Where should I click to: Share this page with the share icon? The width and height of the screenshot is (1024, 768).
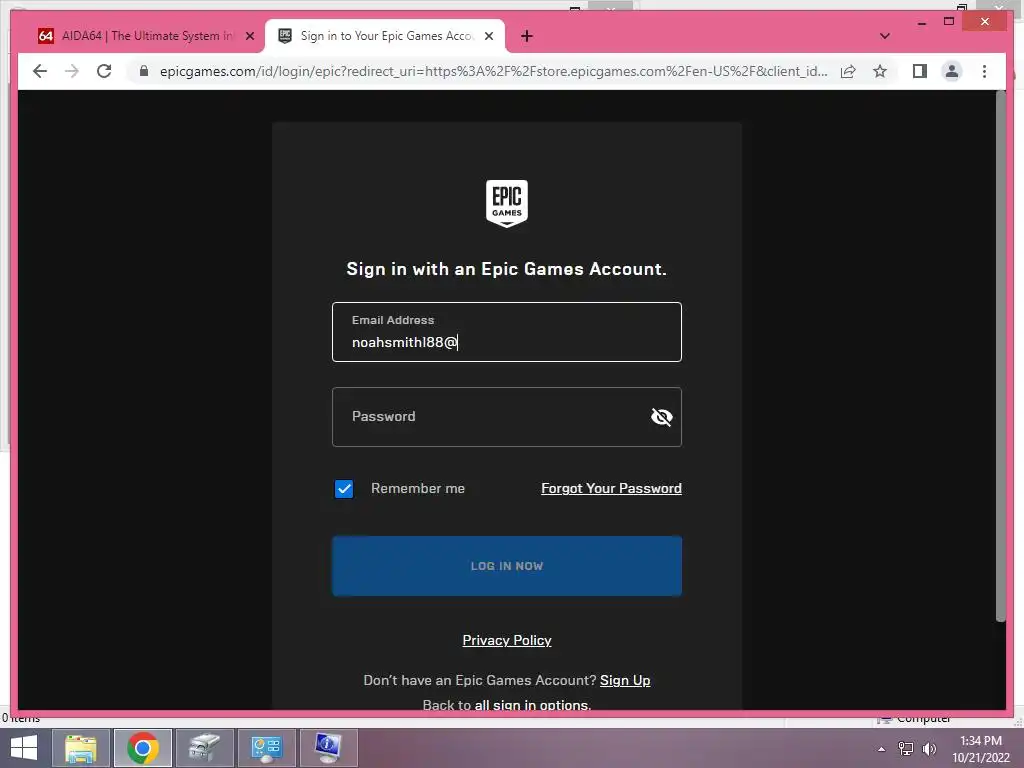click(x=848, y=71)
